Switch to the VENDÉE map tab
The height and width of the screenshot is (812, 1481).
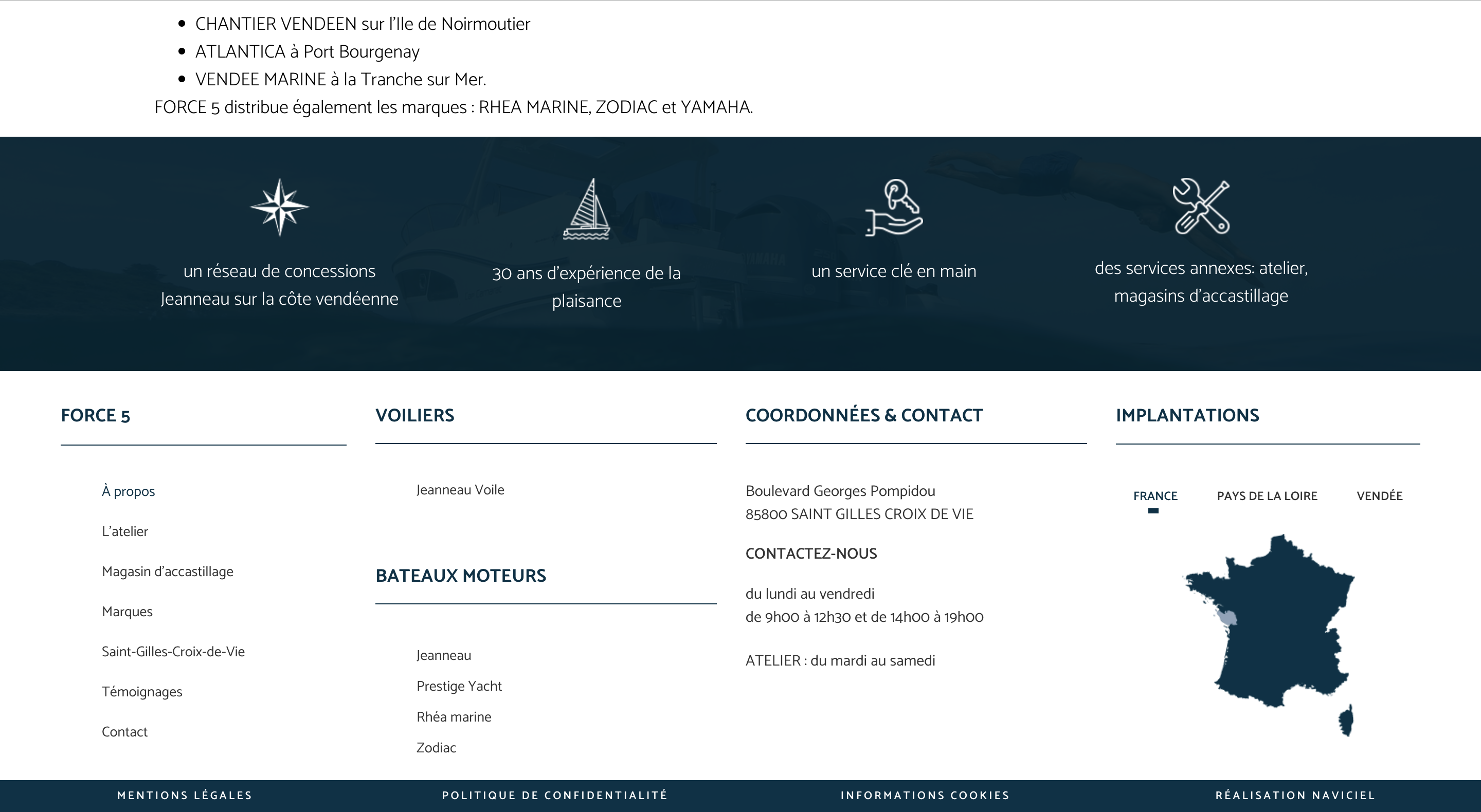point(1379,496)
